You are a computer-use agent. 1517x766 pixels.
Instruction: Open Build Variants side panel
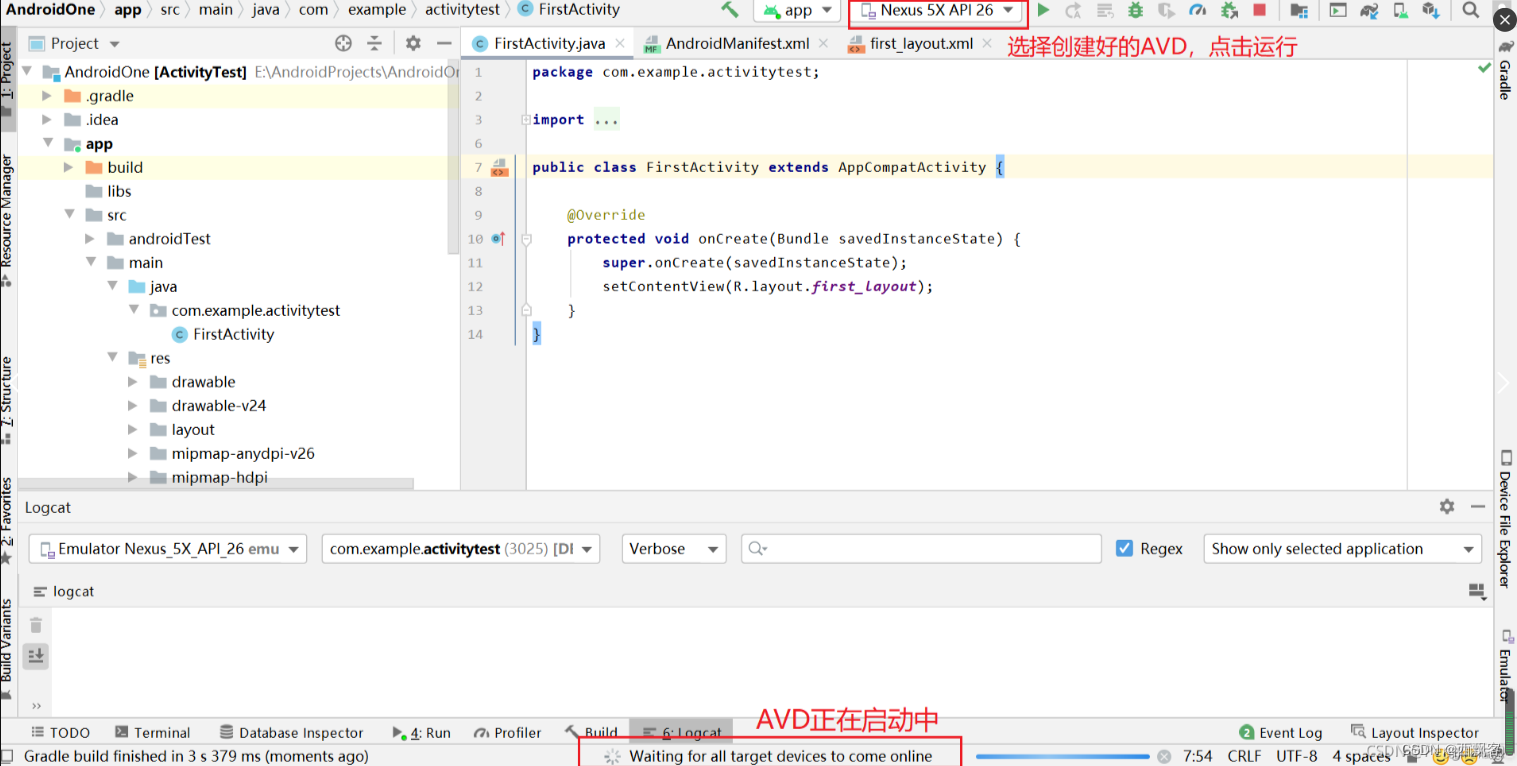[x=7, y=648]
